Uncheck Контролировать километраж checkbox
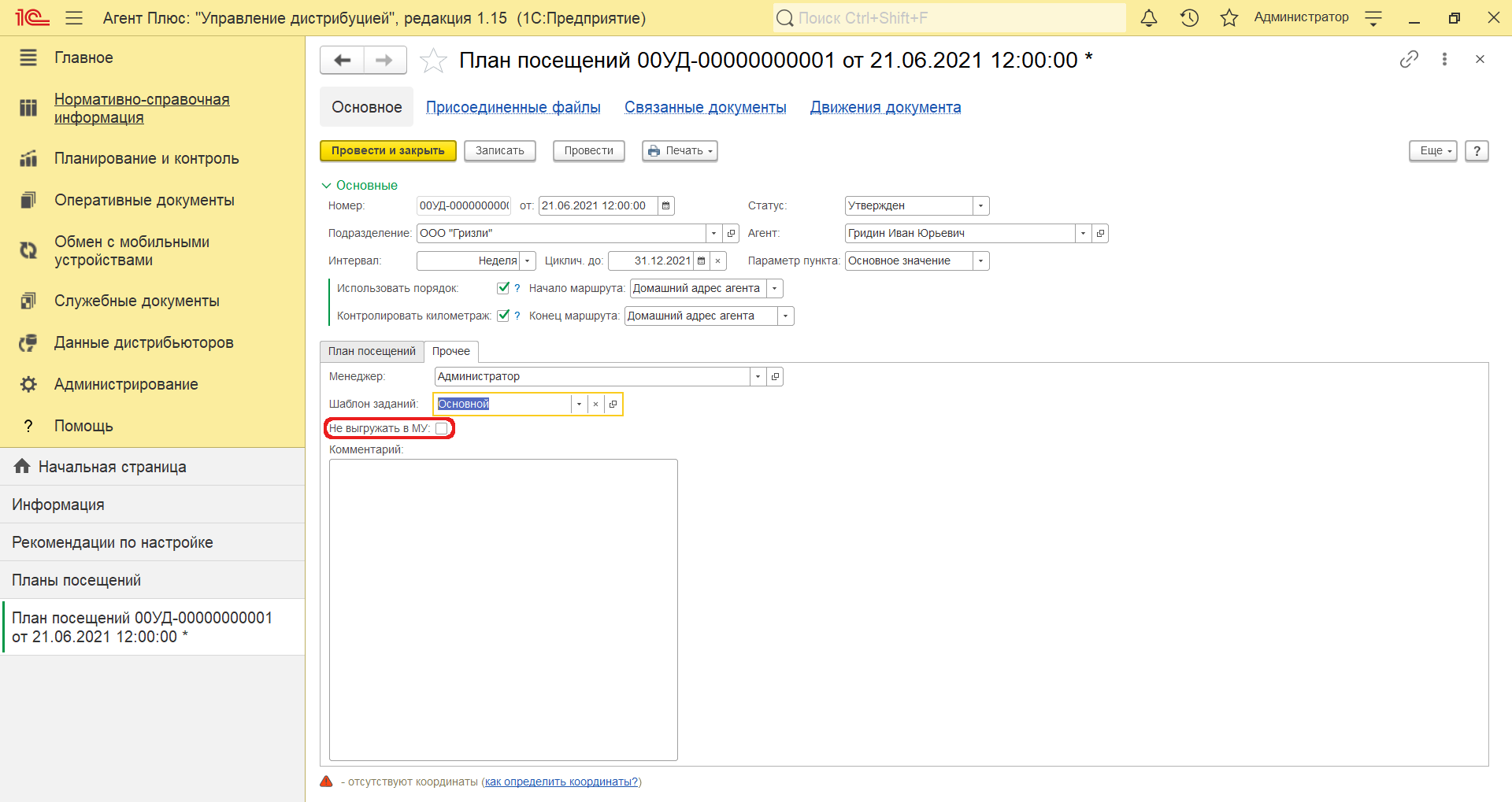Viewport: 1512px width, 802px height. click(x=503, y=316)
